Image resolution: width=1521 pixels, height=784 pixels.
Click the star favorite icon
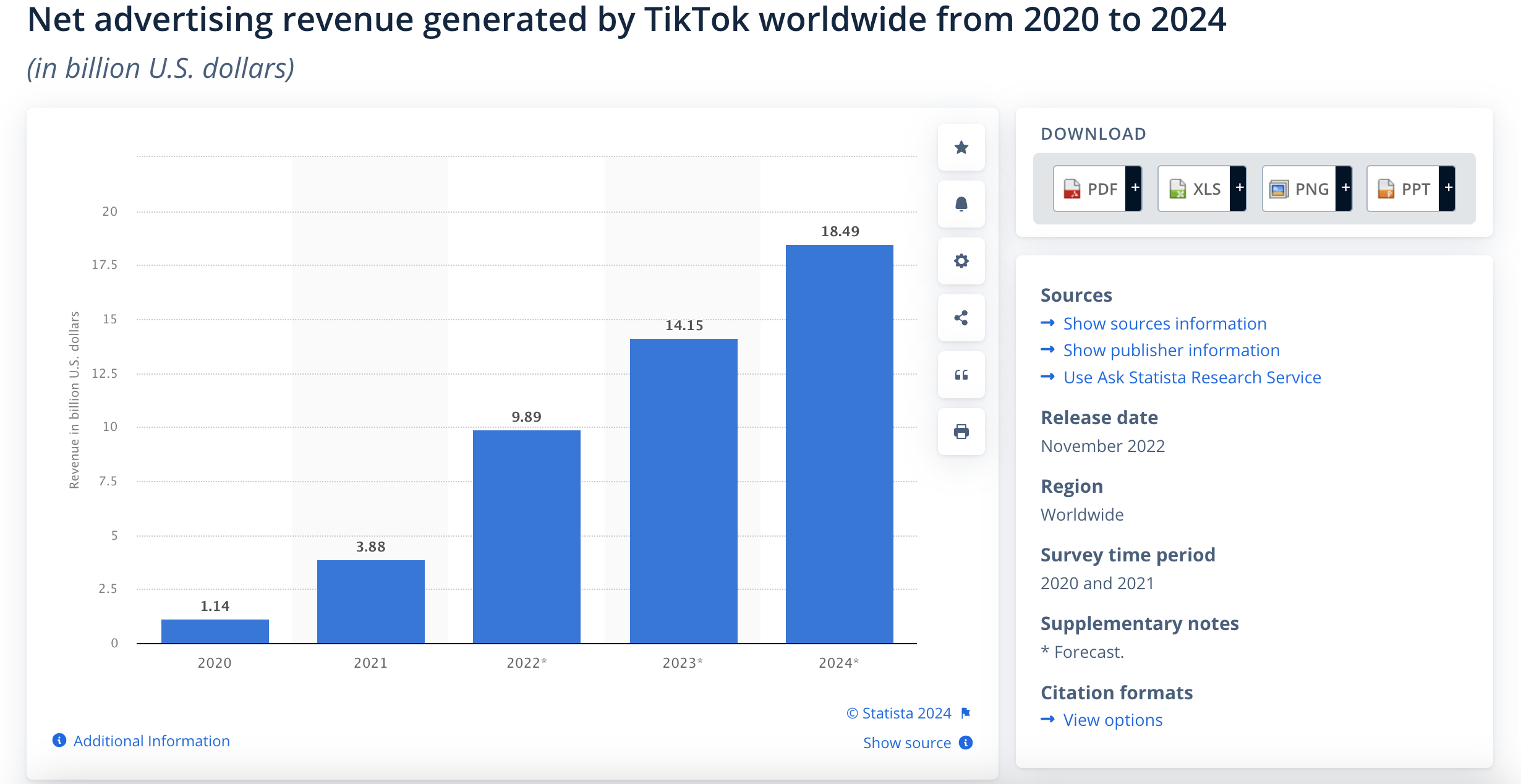pyautogui.click(x=961, y=147)
